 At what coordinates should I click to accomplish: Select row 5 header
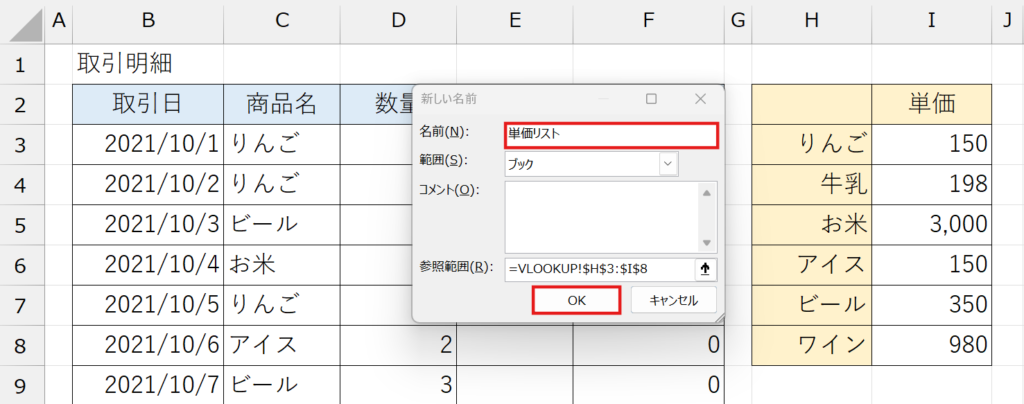tap(23, 225)
